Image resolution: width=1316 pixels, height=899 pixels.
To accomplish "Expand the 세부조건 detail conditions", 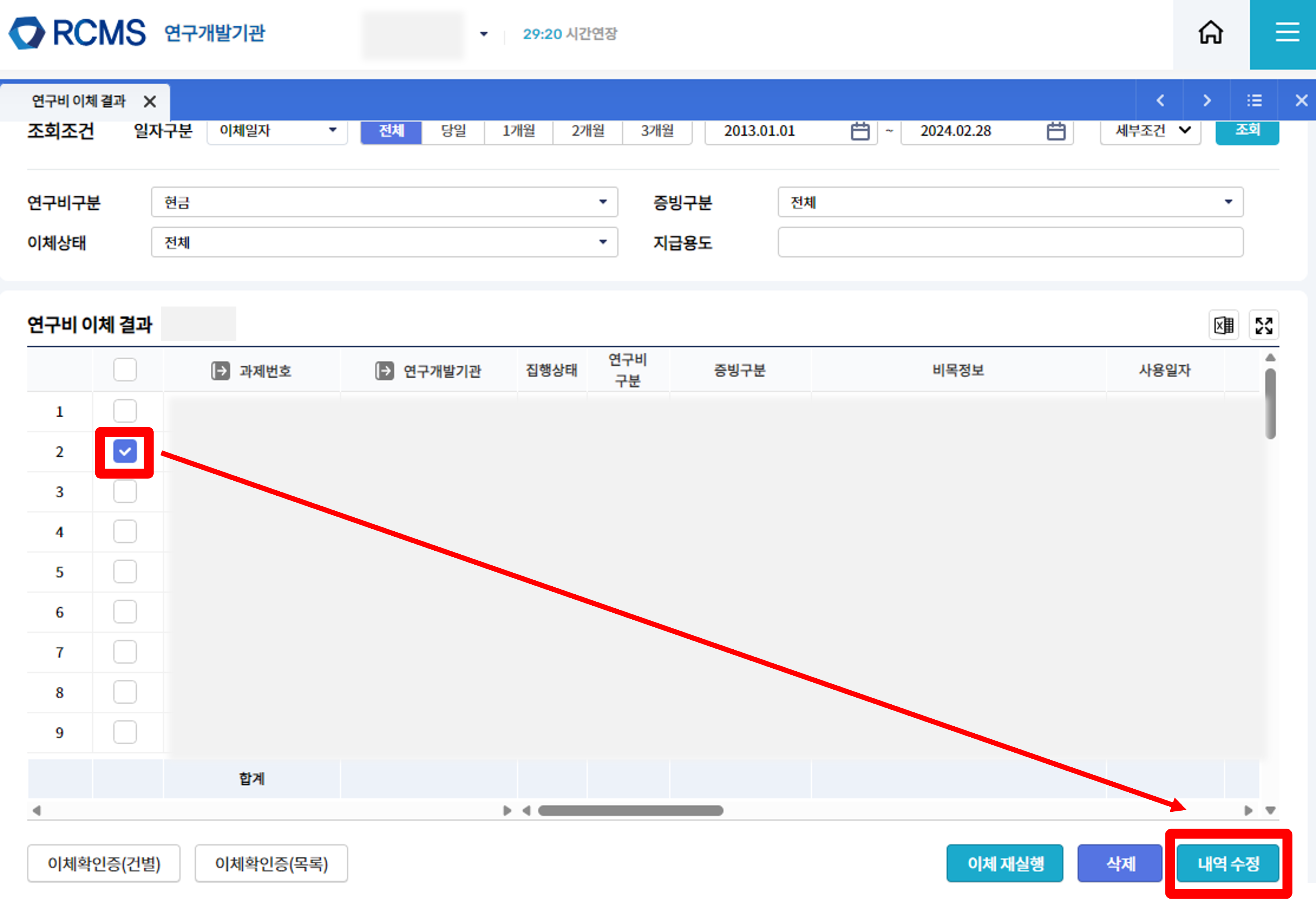I will (x=1150, y=131).
